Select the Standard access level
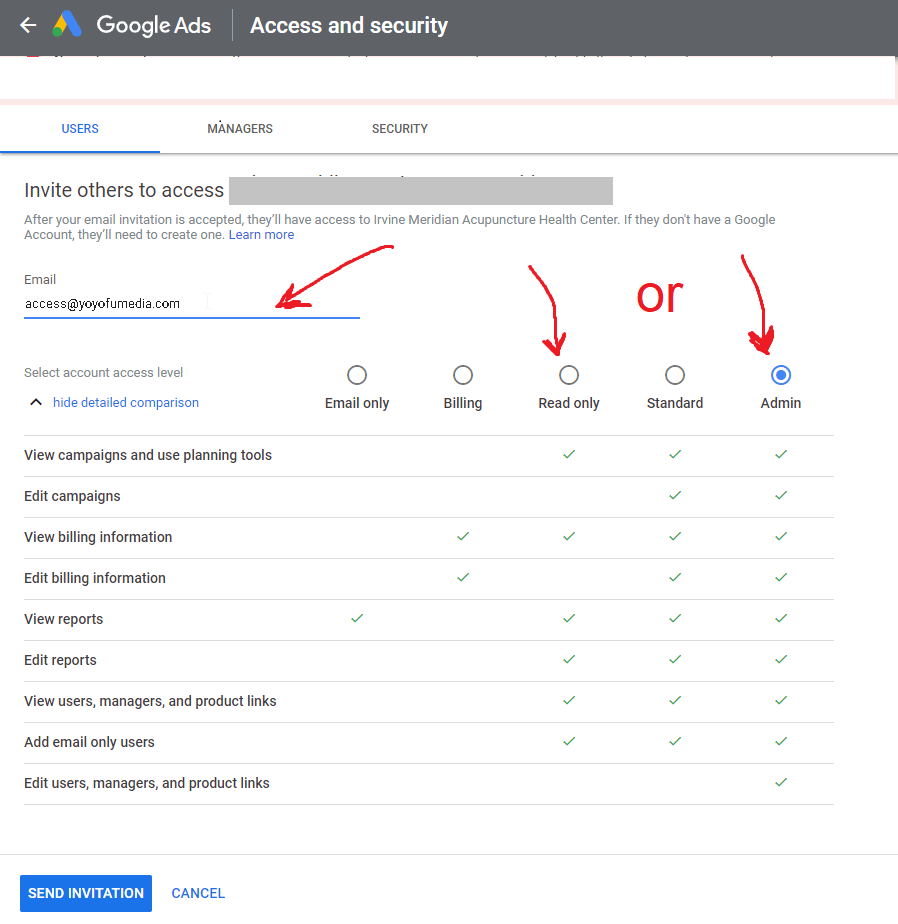The height and width of the screenshot is (924, 898). [x=675, y=375]
